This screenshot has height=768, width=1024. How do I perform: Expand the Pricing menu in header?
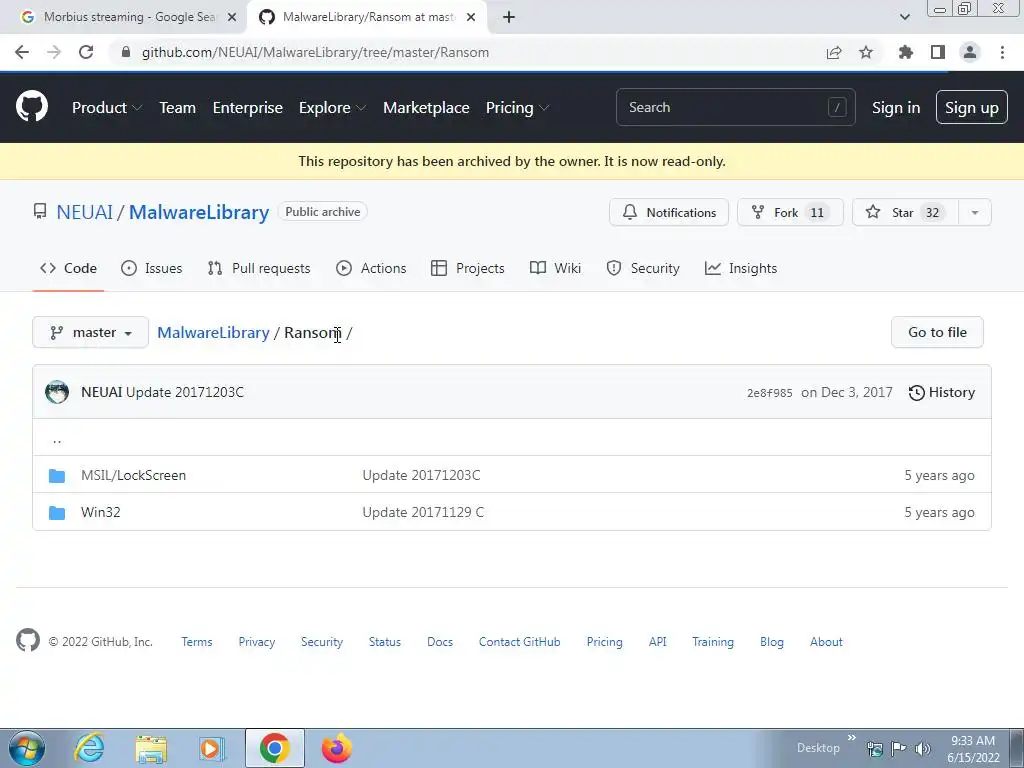[x=517, y=108]
